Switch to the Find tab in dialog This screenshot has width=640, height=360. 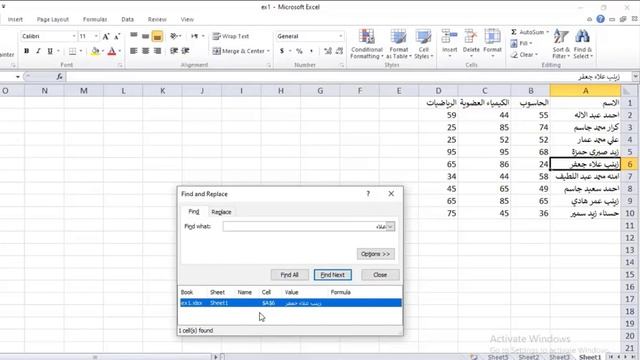[194, 211]
